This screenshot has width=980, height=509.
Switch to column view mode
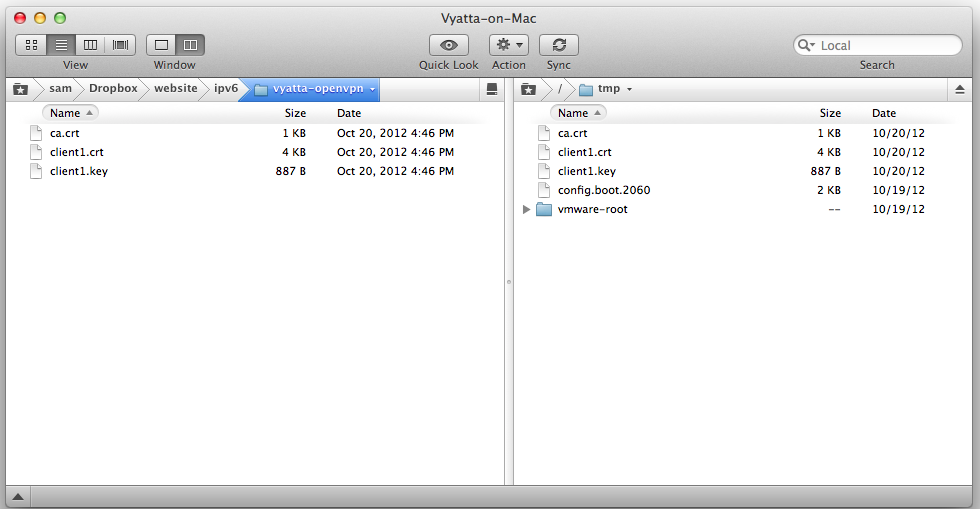[91, 45]
